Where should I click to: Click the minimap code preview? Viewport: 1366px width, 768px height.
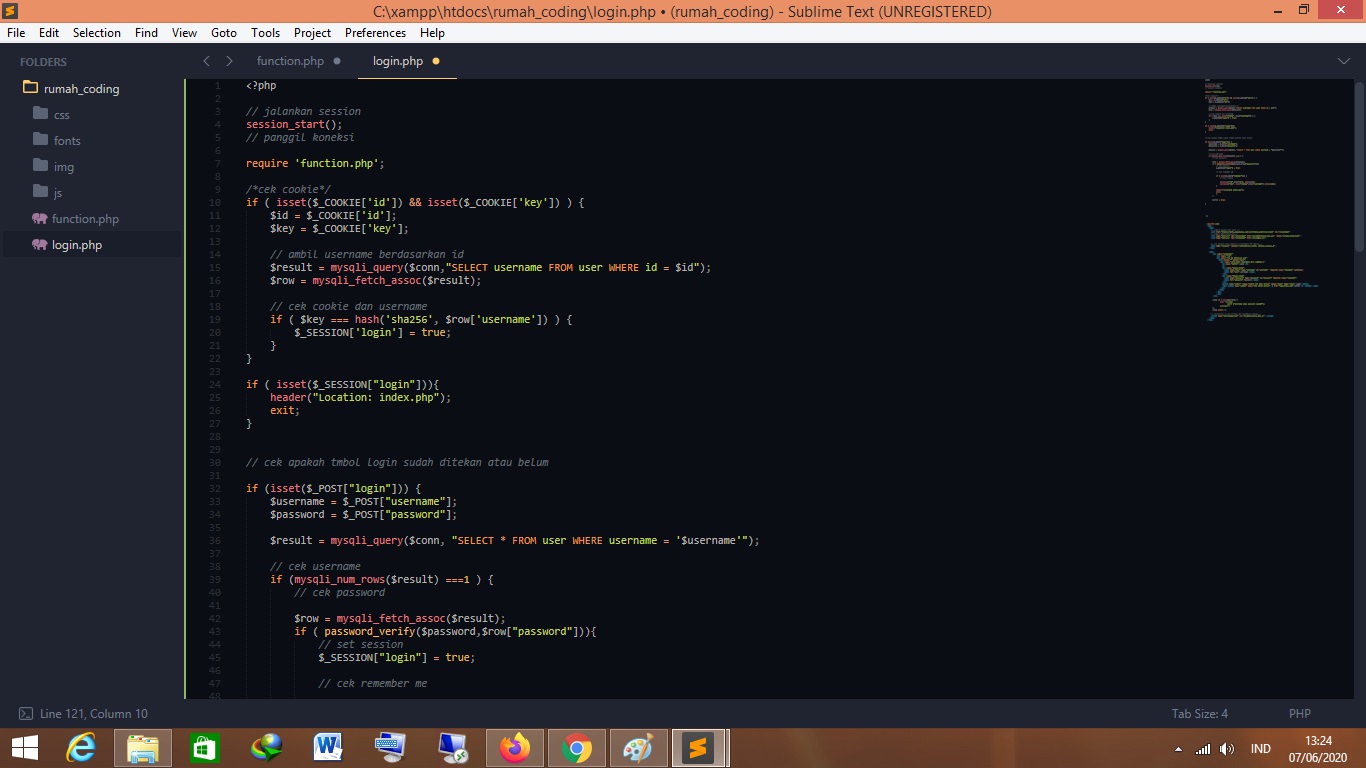point(1260,200)
